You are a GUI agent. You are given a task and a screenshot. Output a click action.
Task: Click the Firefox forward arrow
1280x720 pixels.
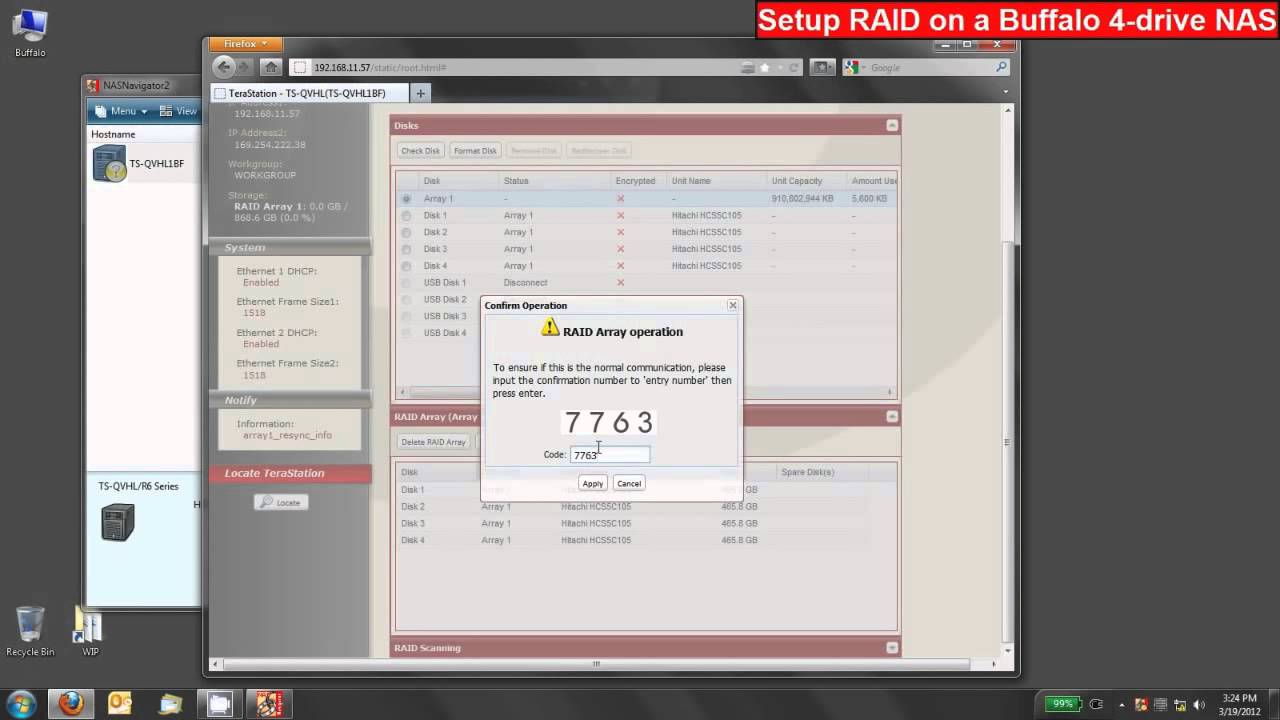point(245,67)
